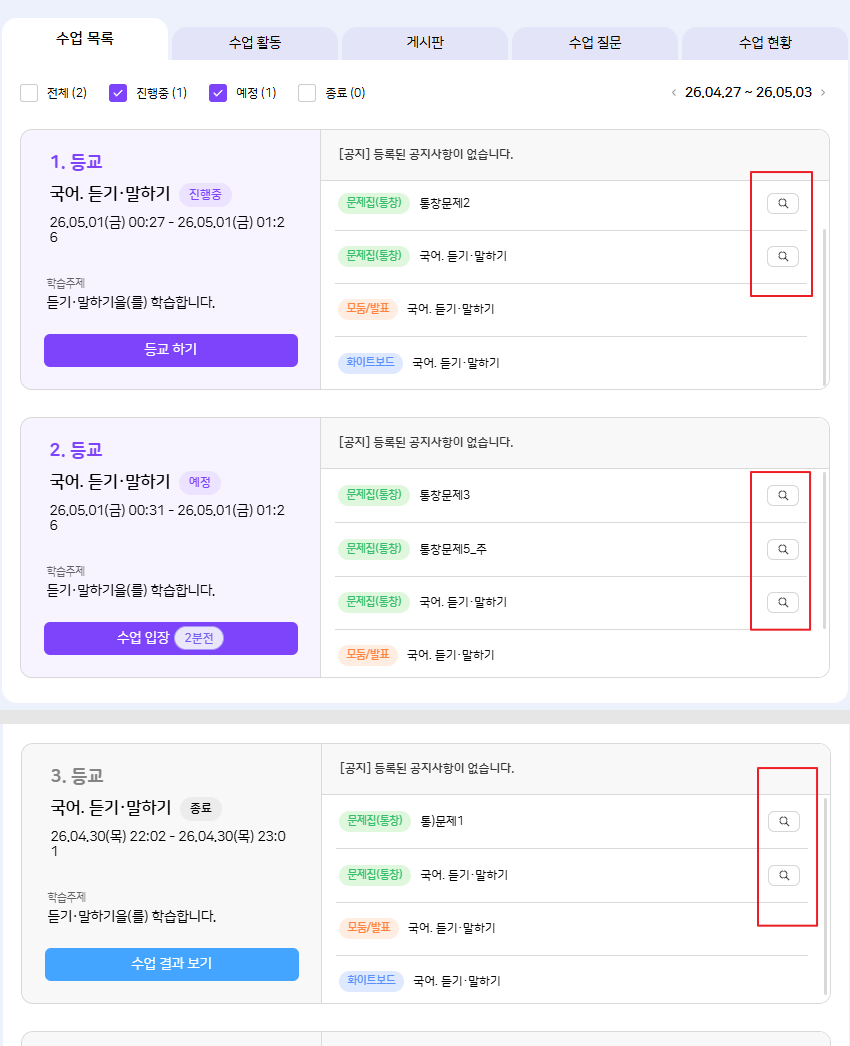This screenshot has width=850, height=1046.
Task: Open the 게시판 tab
Action: click(x=425, y=43)
